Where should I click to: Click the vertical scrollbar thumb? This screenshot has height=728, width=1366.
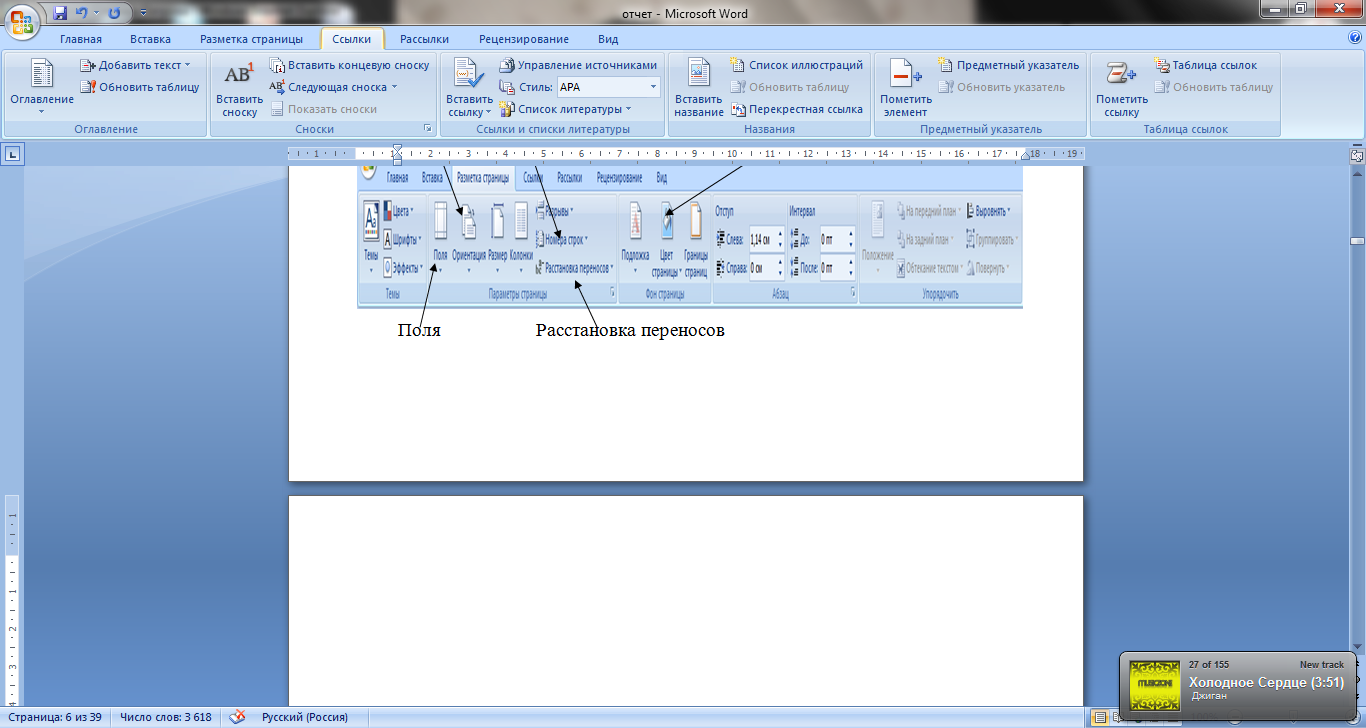click(1357, 241)
